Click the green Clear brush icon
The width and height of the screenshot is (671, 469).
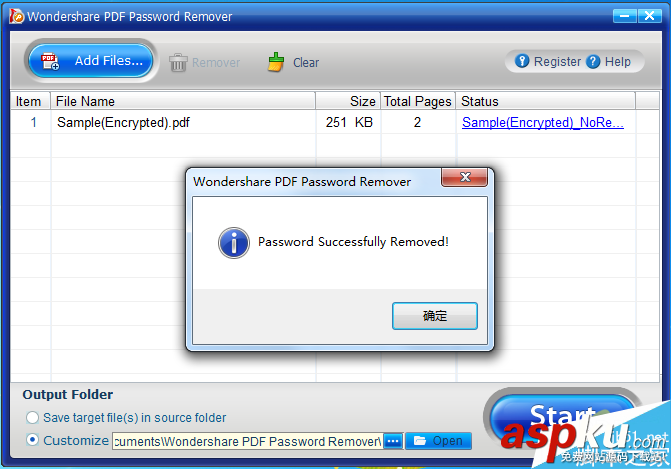pyautogui.click(x=276, y=62)
